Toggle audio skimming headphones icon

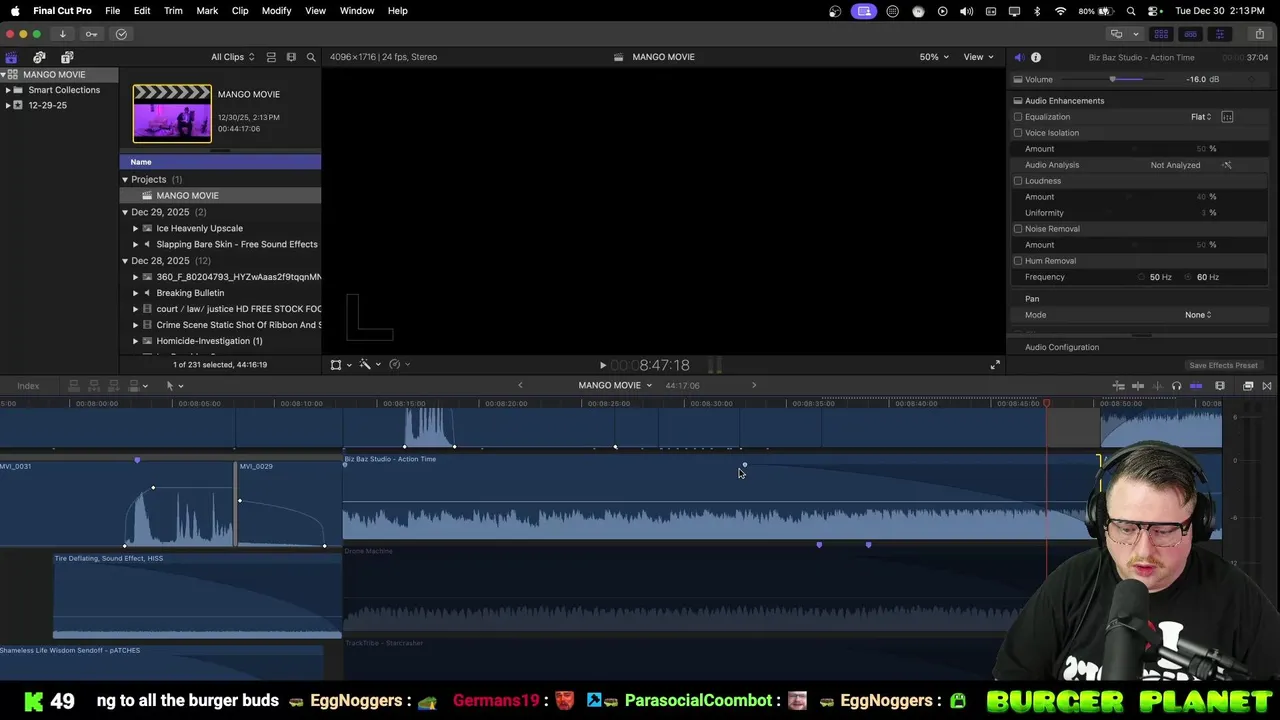click(1176, 386)
